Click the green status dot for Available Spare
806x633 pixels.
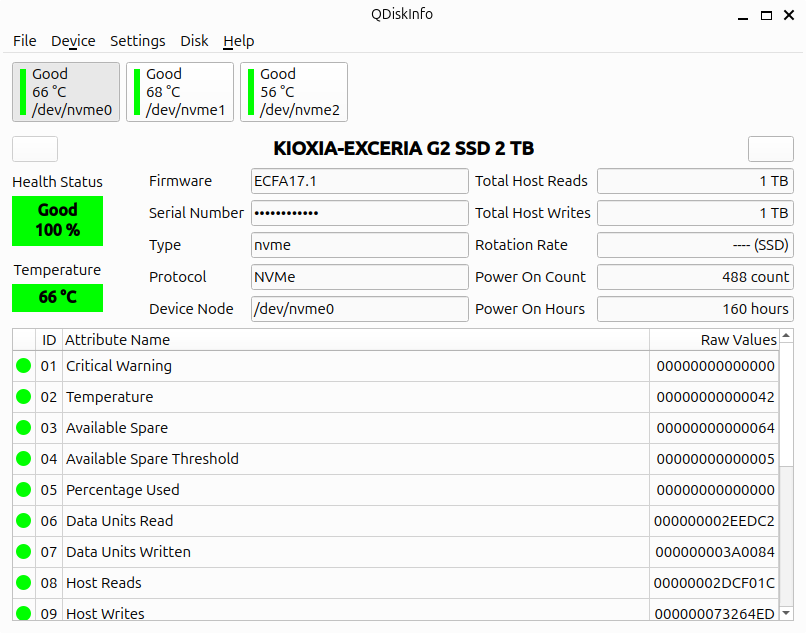pyautogui.click(x=24, y=427)
